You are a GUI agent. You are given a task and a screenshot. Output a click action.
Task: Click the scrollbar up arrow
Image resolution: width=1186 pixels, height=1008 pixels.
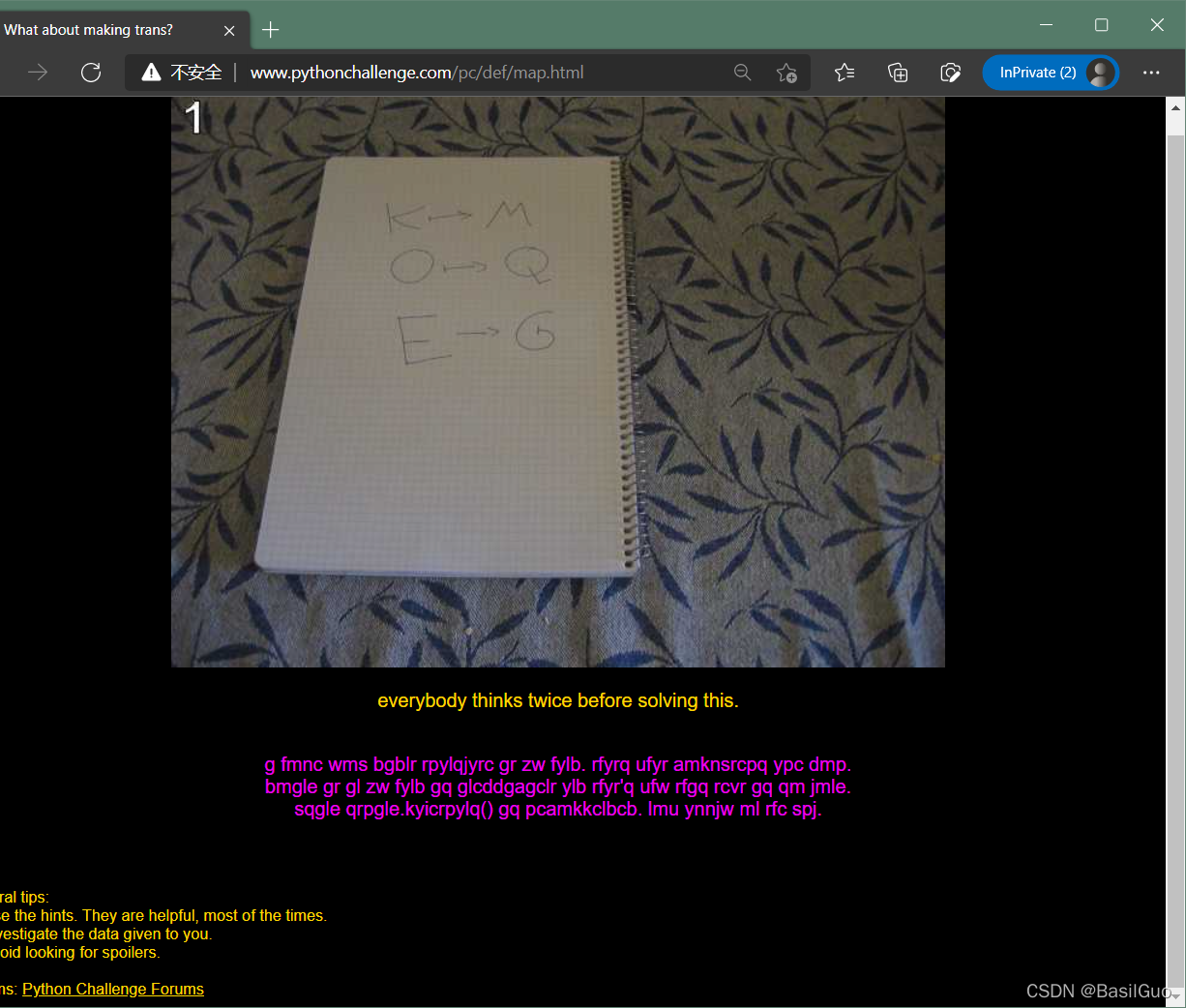(1175, 106)
